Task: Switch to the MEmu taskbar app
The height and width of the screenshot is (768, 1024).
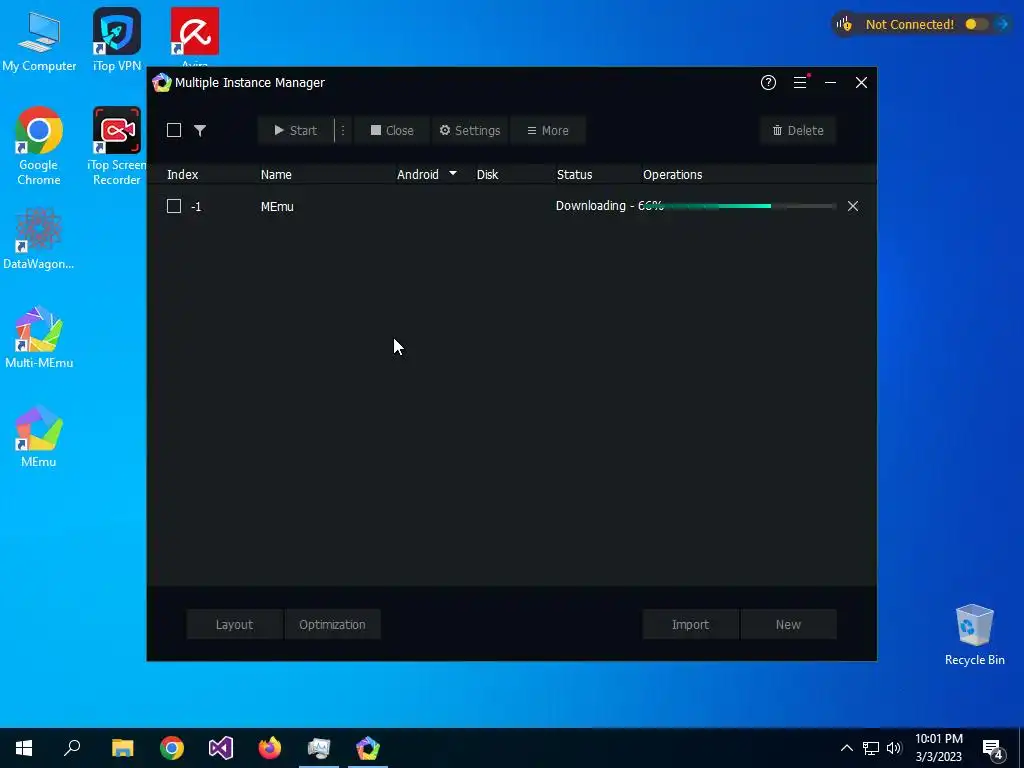Action: pos(368,748)
